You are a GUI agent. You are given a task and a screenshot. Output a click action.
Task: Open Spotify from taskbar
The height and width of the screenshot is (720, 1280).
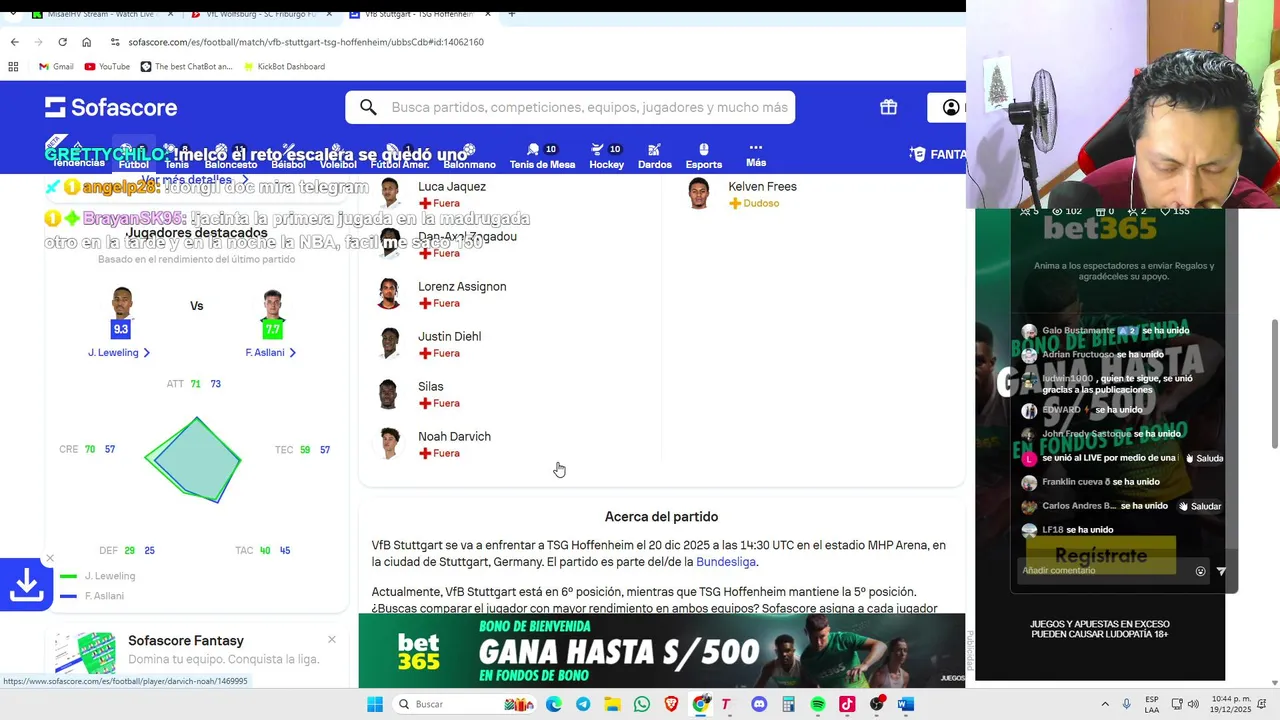(817, 704)
